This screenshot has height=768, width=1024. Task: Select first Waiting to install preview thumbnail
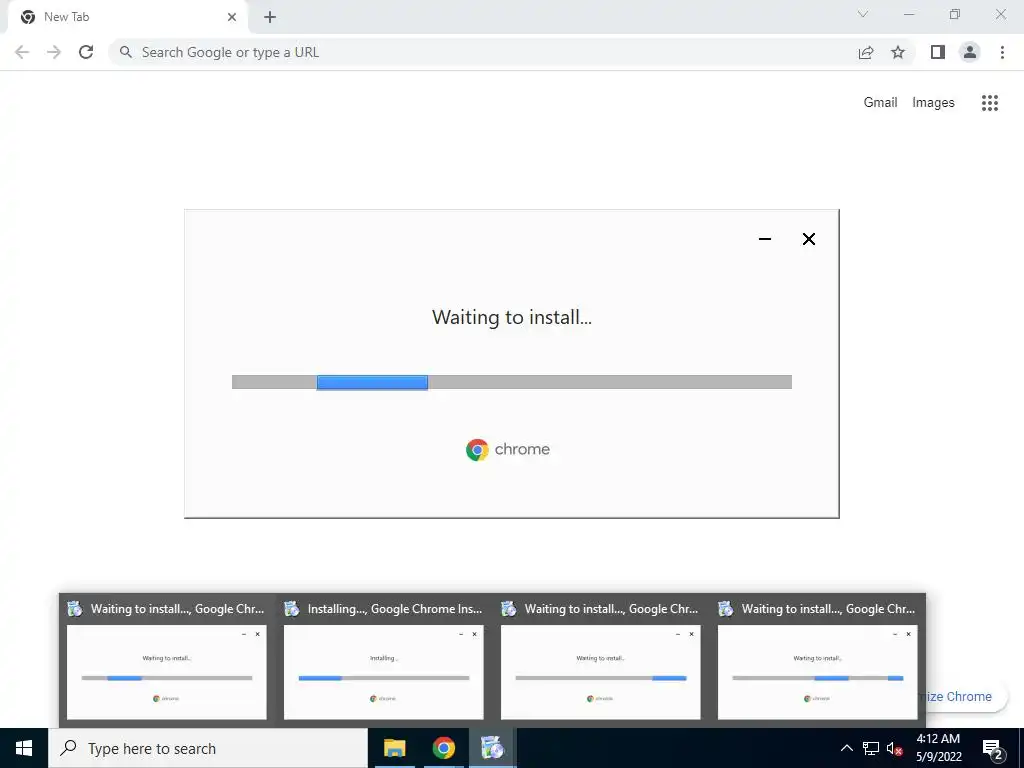167,660
